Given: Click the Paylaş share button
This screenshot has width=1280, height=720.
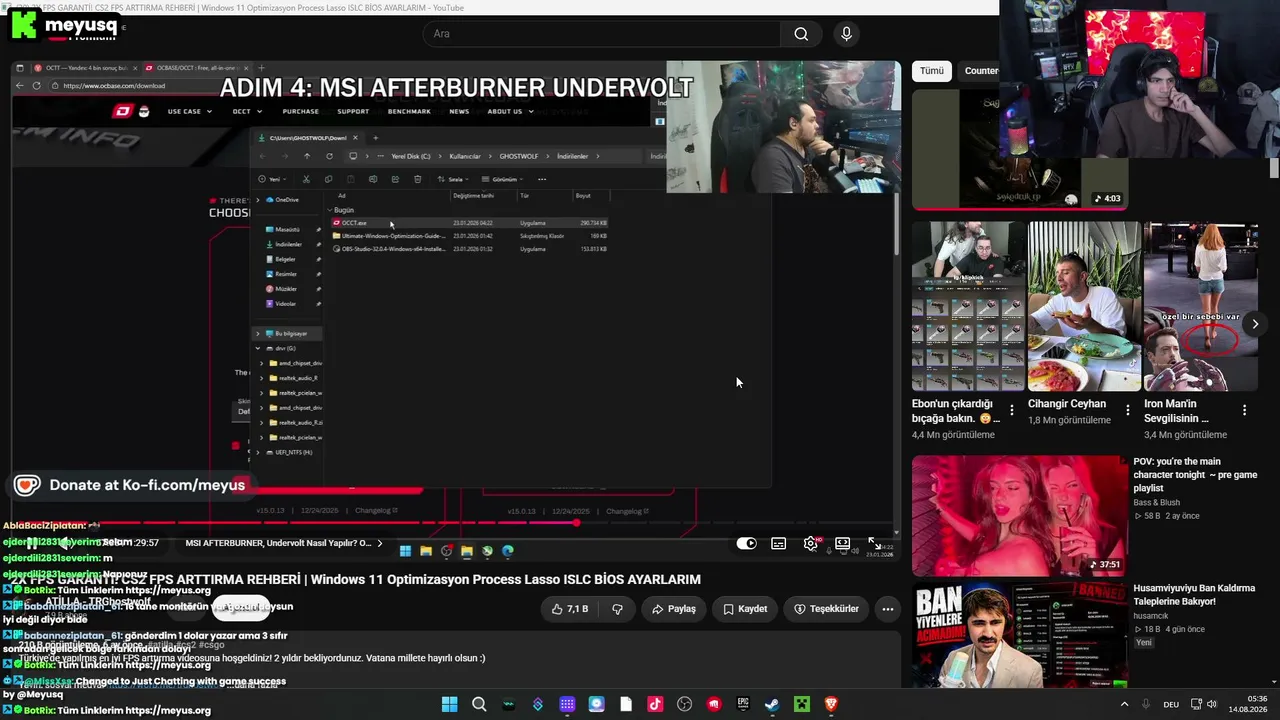Looking at the screenshot, I should click(x=673, y=609).
